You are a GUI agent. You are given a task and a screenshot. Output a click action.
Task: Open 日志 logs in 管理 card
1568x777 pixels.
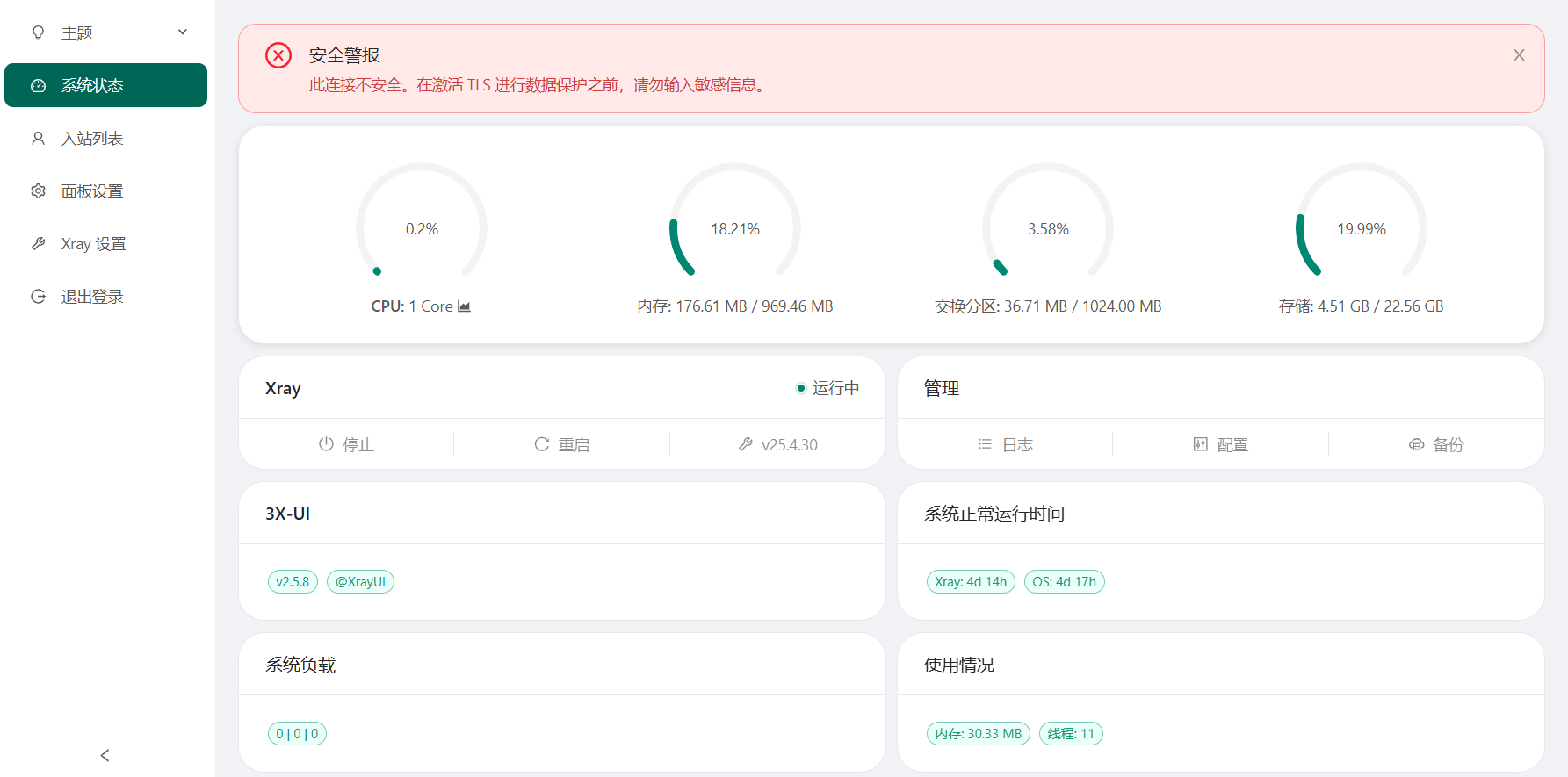pyautogui.click(x=1005, y=444)
